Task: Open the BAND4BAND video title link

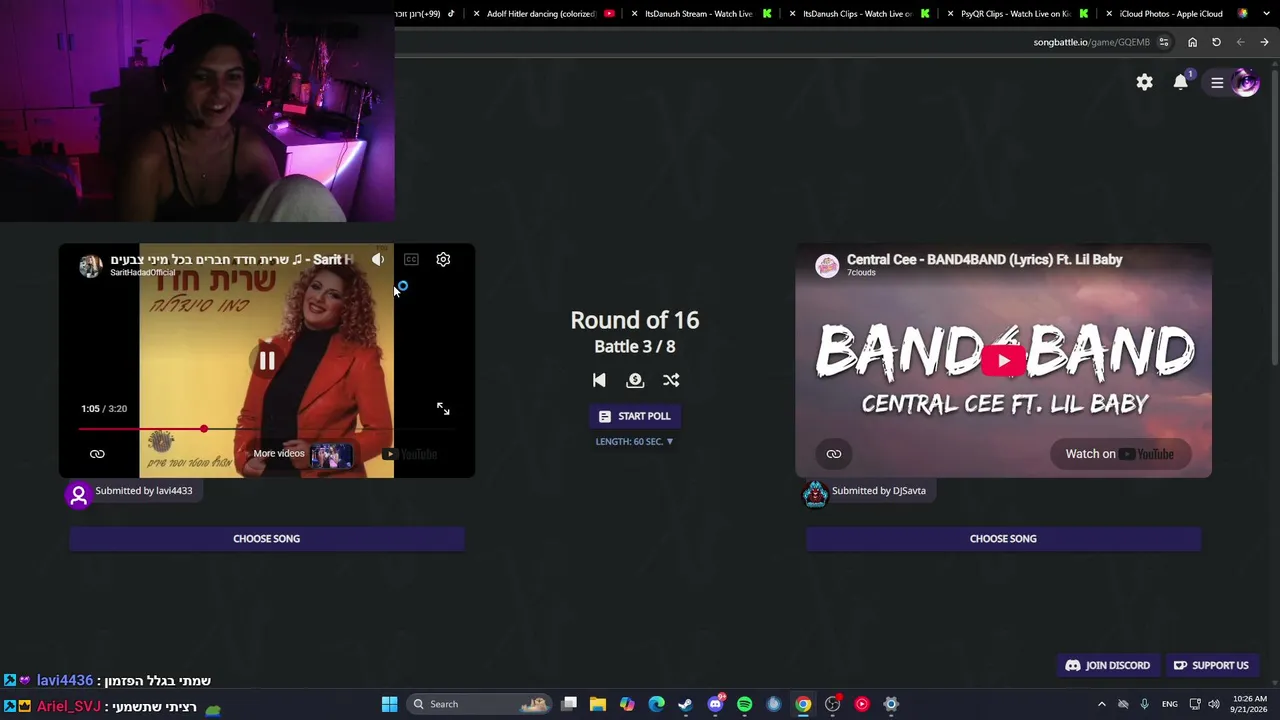Action: pos(984,259)
